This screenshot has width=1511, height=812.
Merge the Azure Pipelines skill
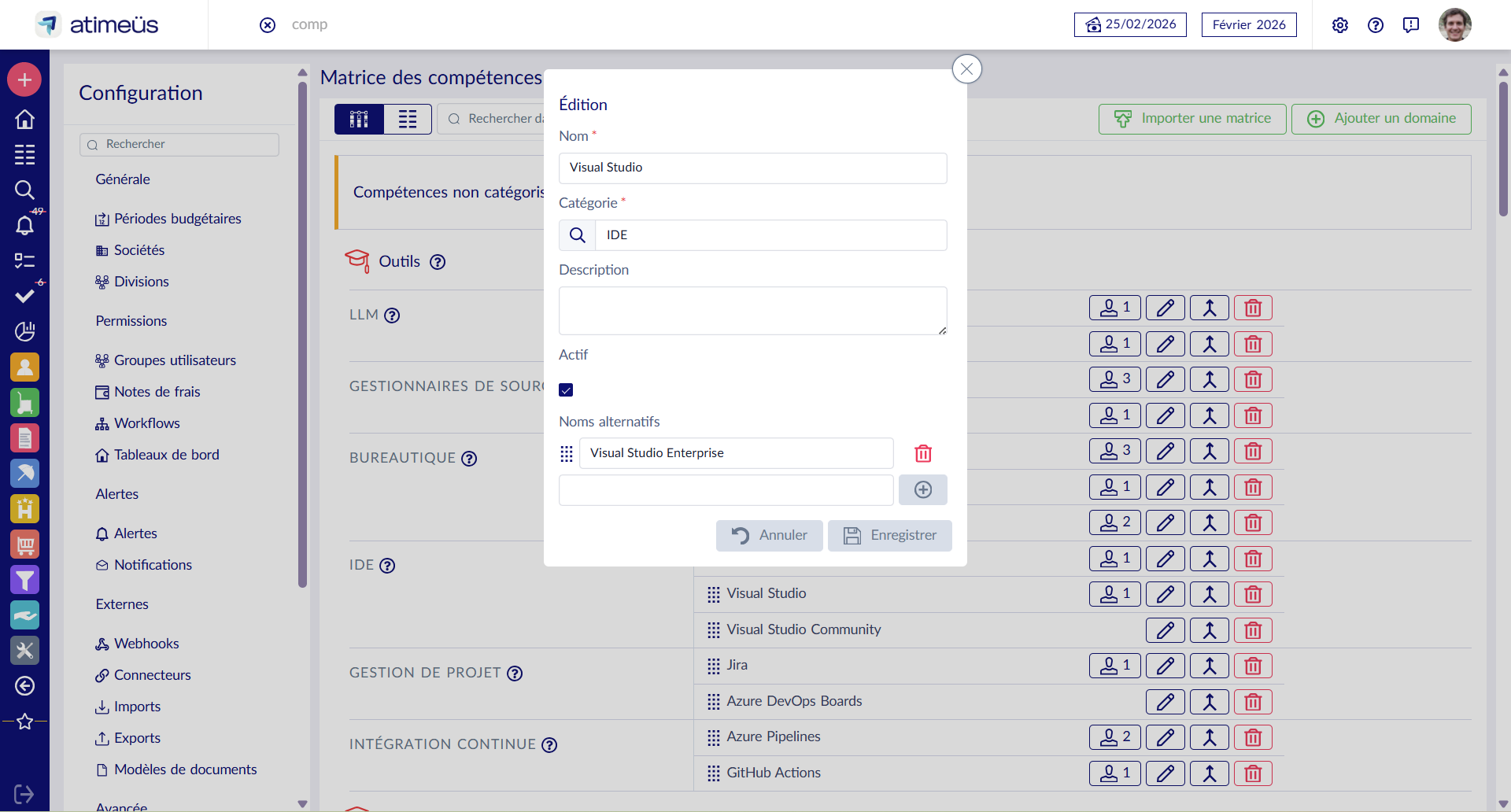pos(1210,738)
